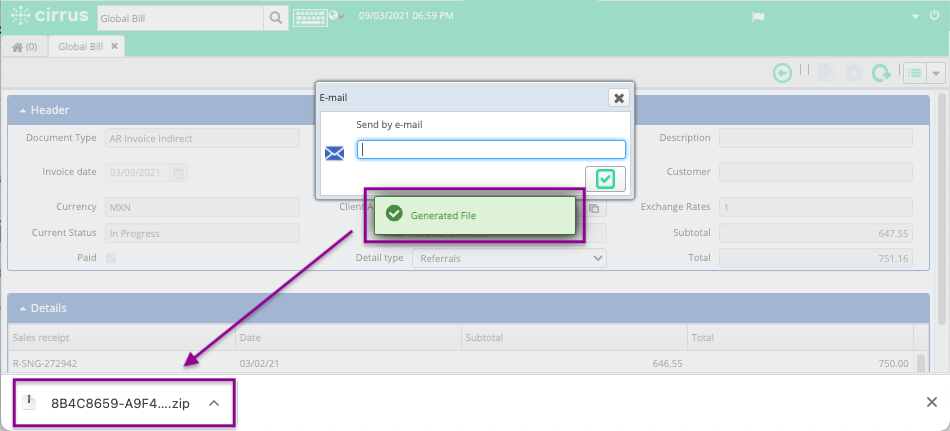This screenshot has height=431, width=950.
Task: Click the 750.00 total cell
Action: (x=894, y=364)
